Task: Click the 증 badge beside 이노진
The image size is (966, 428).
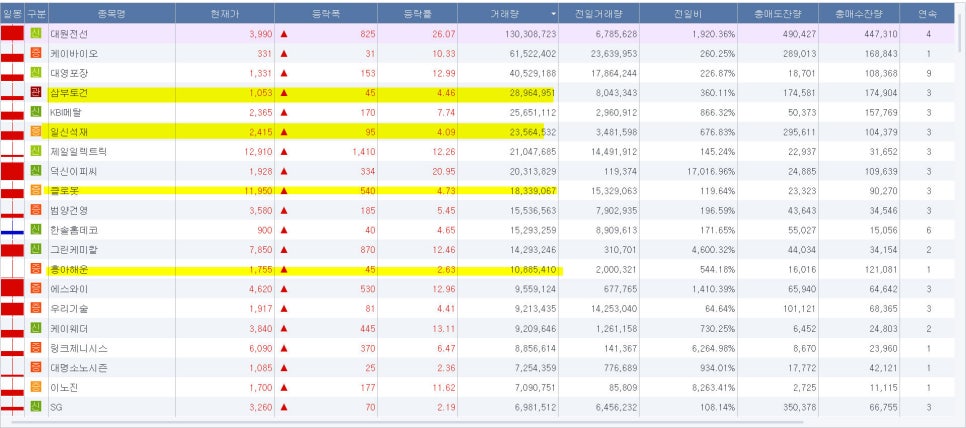Action: (36, 387)
